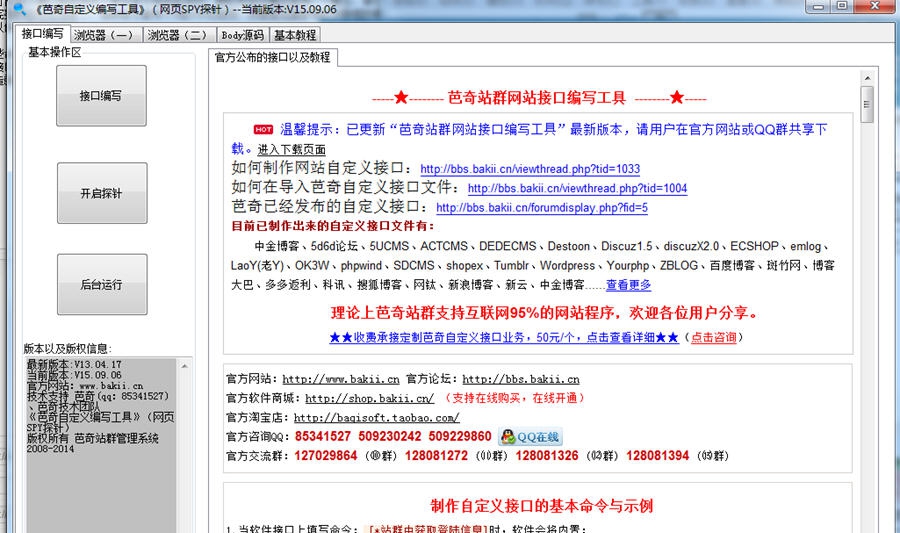900x533 pixels.
Task: Click the 点击咨询 link
Action: [713, 337]
